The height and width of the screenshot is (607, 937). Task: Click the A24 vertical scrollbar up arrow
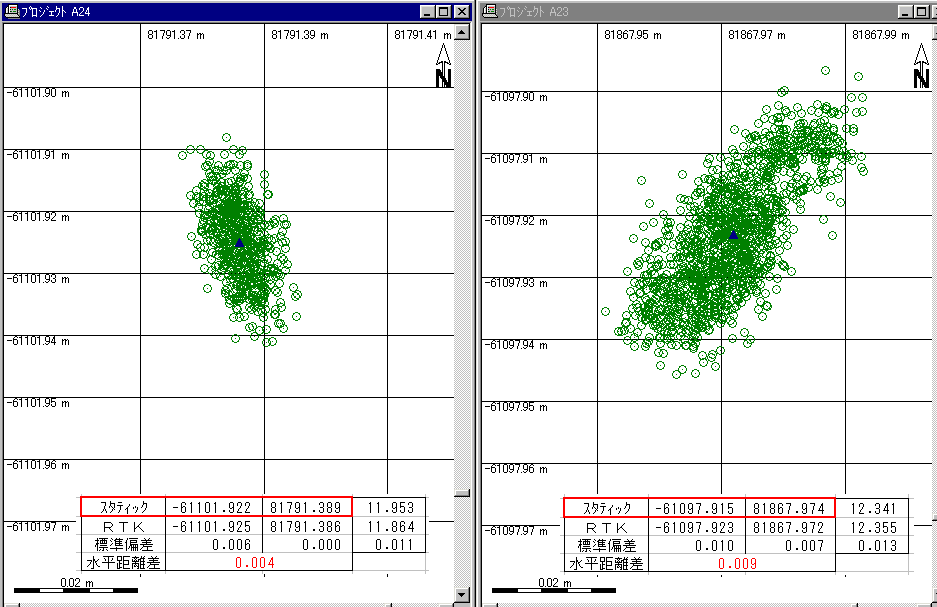pyautogui.click(x=462, y=32)
